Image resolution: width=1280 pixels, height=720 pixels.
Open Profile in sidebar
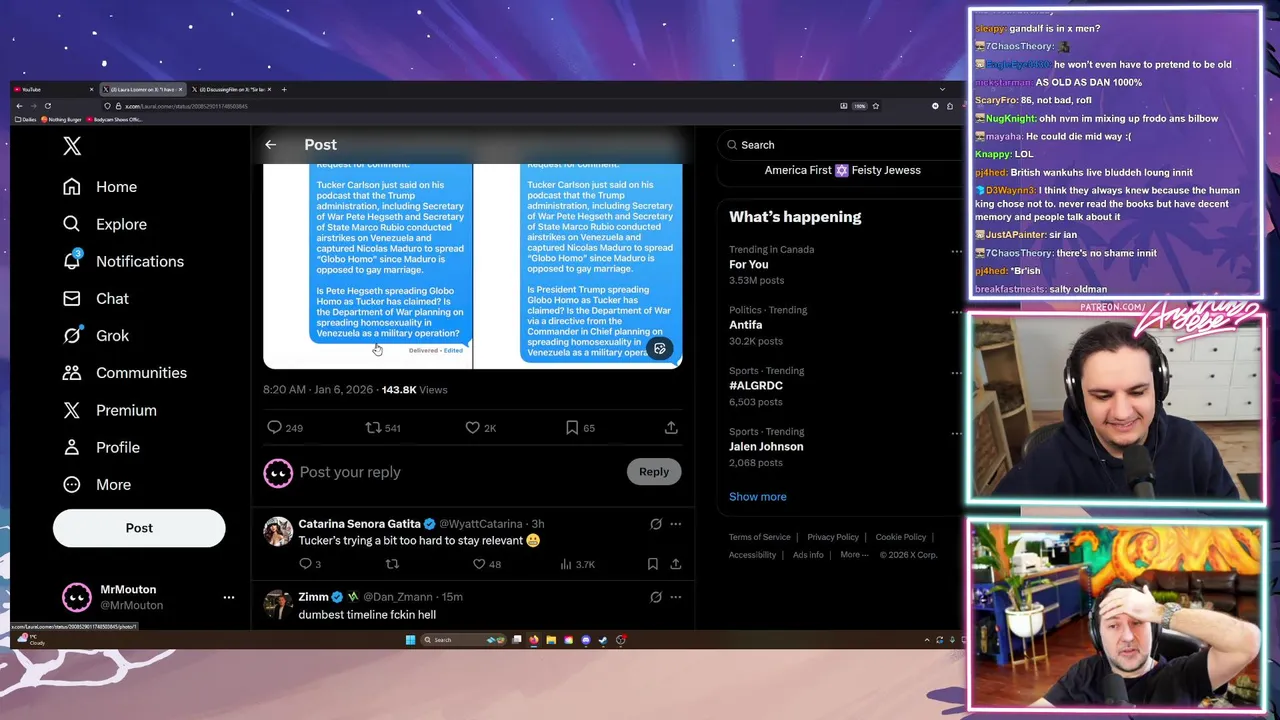point(101,447)
